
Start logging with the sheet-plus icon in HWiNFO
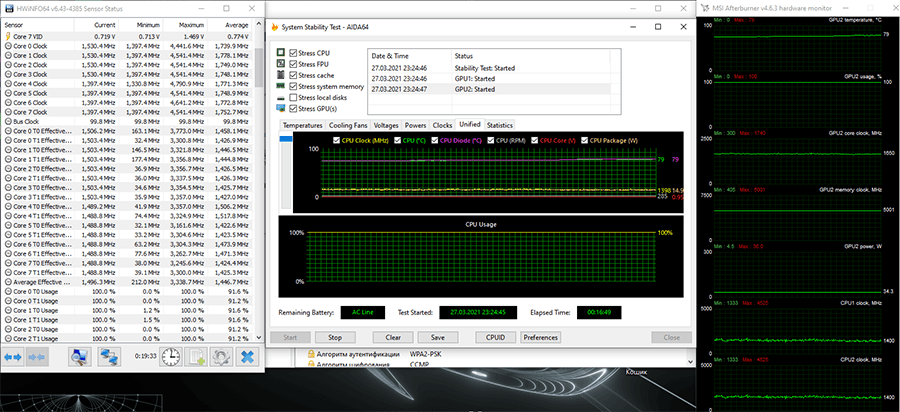click(x=197, y=356)
